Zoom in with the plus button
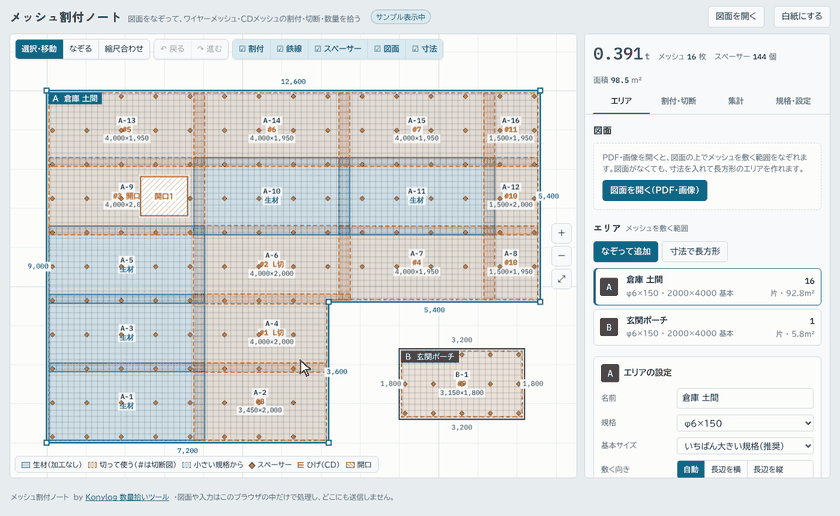840x516 pixels. click(x=561, y=233)
